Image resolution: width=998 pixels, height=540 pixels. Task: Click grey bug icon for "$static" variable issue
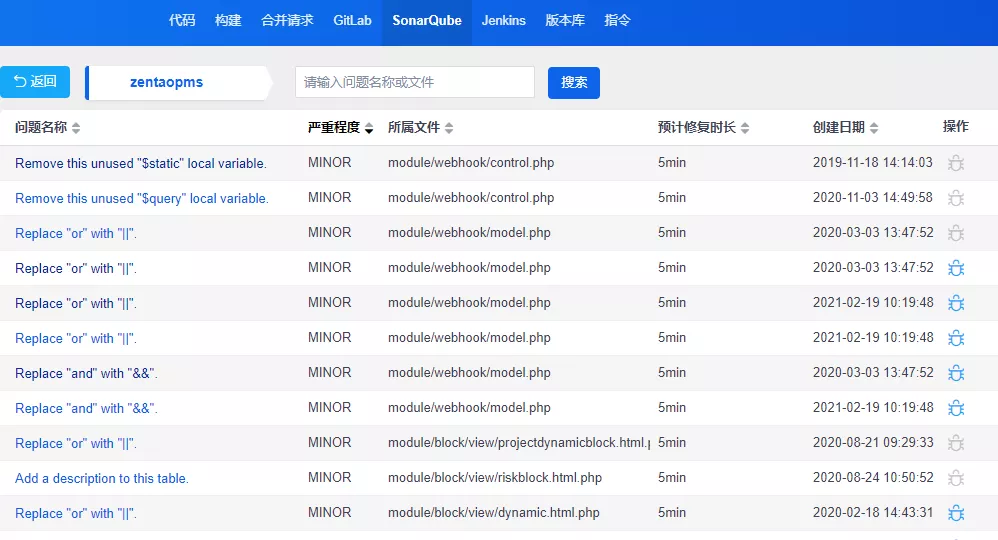[956, 163]
